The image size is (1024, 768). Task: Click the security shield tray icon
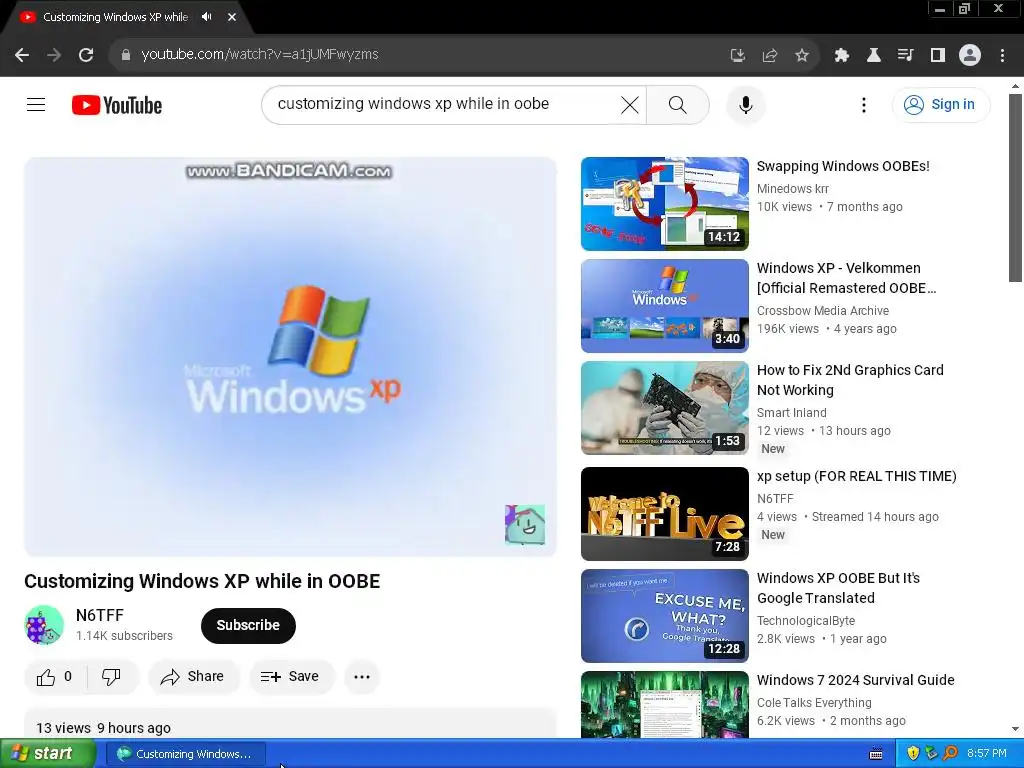pos(913,754)
